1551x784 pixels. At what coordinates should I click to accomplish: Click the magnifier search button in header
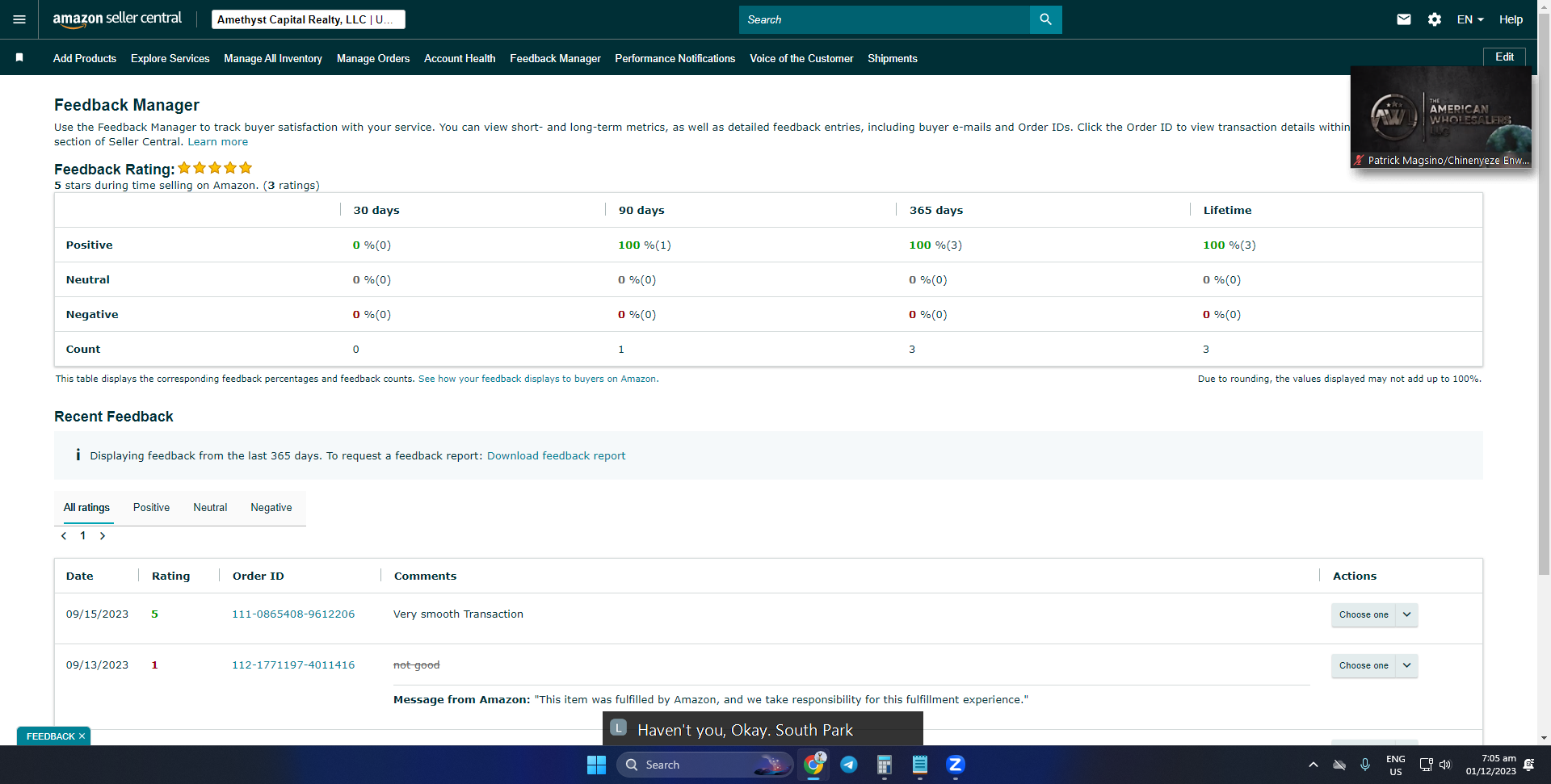click(1045, 19)
